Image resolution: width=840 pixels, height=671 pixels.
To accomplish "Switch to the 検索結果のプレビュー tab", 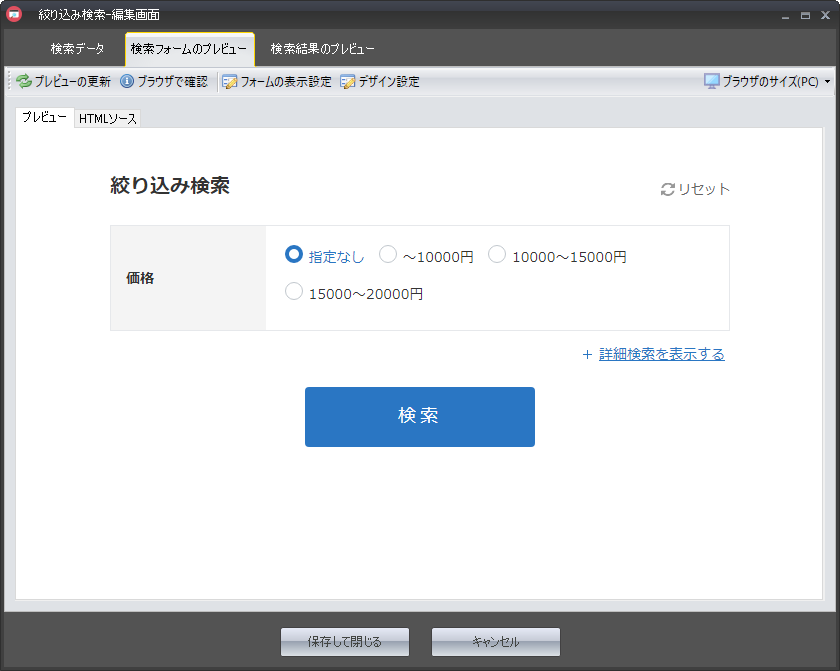I will click(322, 49).
